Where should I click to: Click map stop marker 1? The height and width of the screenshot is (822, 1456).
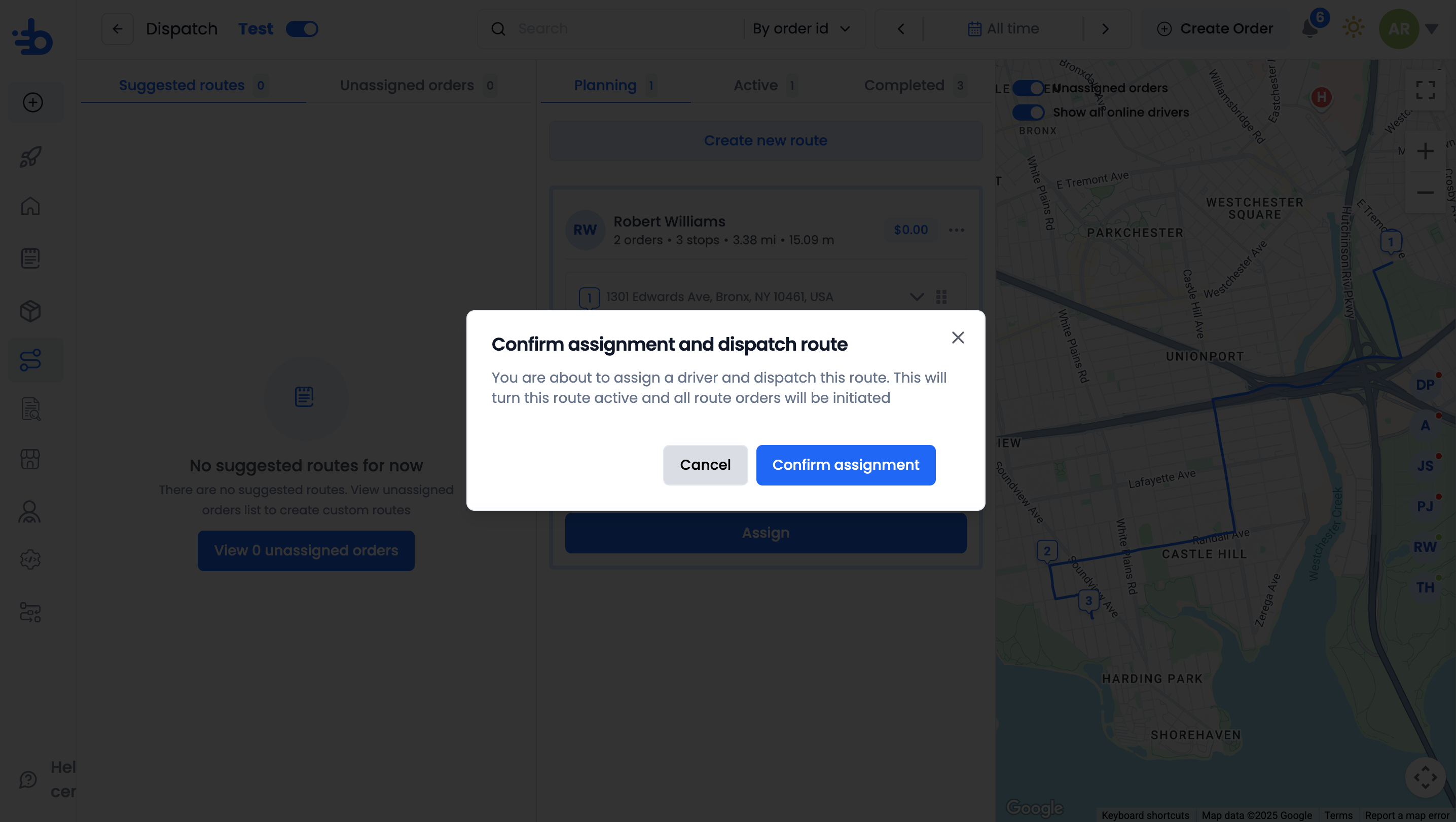(x=1391, y=242)
